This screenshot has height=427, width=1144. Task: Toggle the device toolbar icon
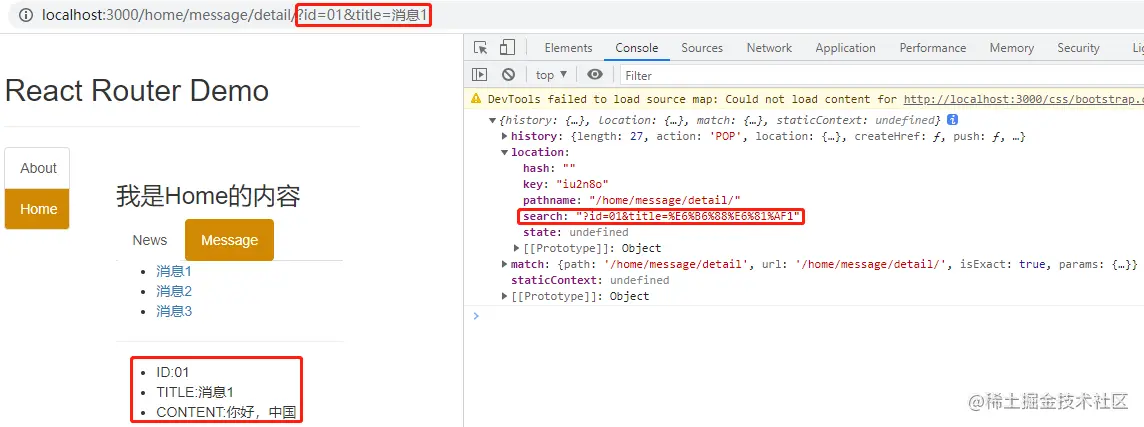click(507, 48)
